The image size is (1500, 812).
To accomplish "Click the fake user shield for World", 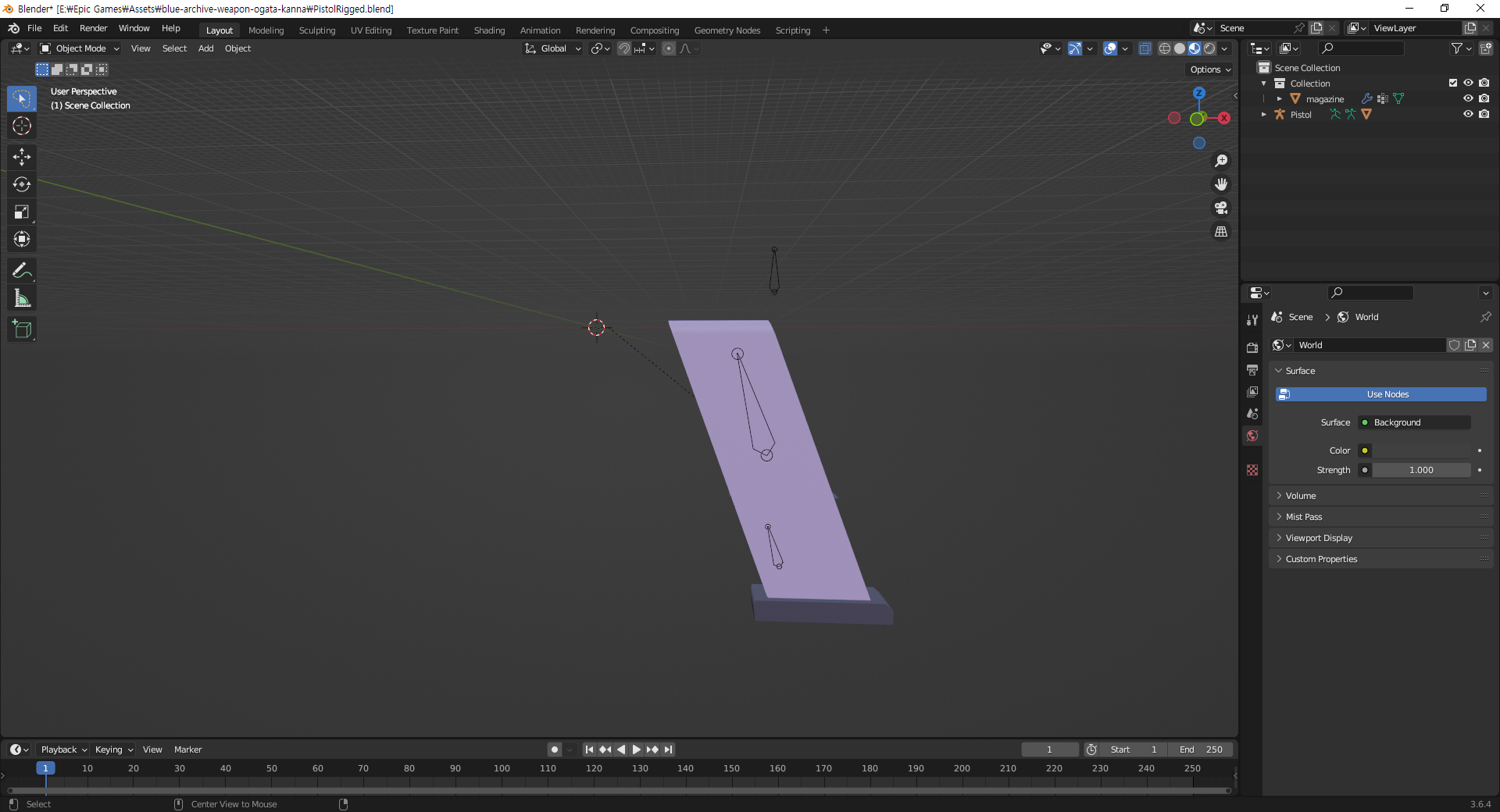I will coord(1454,345).
